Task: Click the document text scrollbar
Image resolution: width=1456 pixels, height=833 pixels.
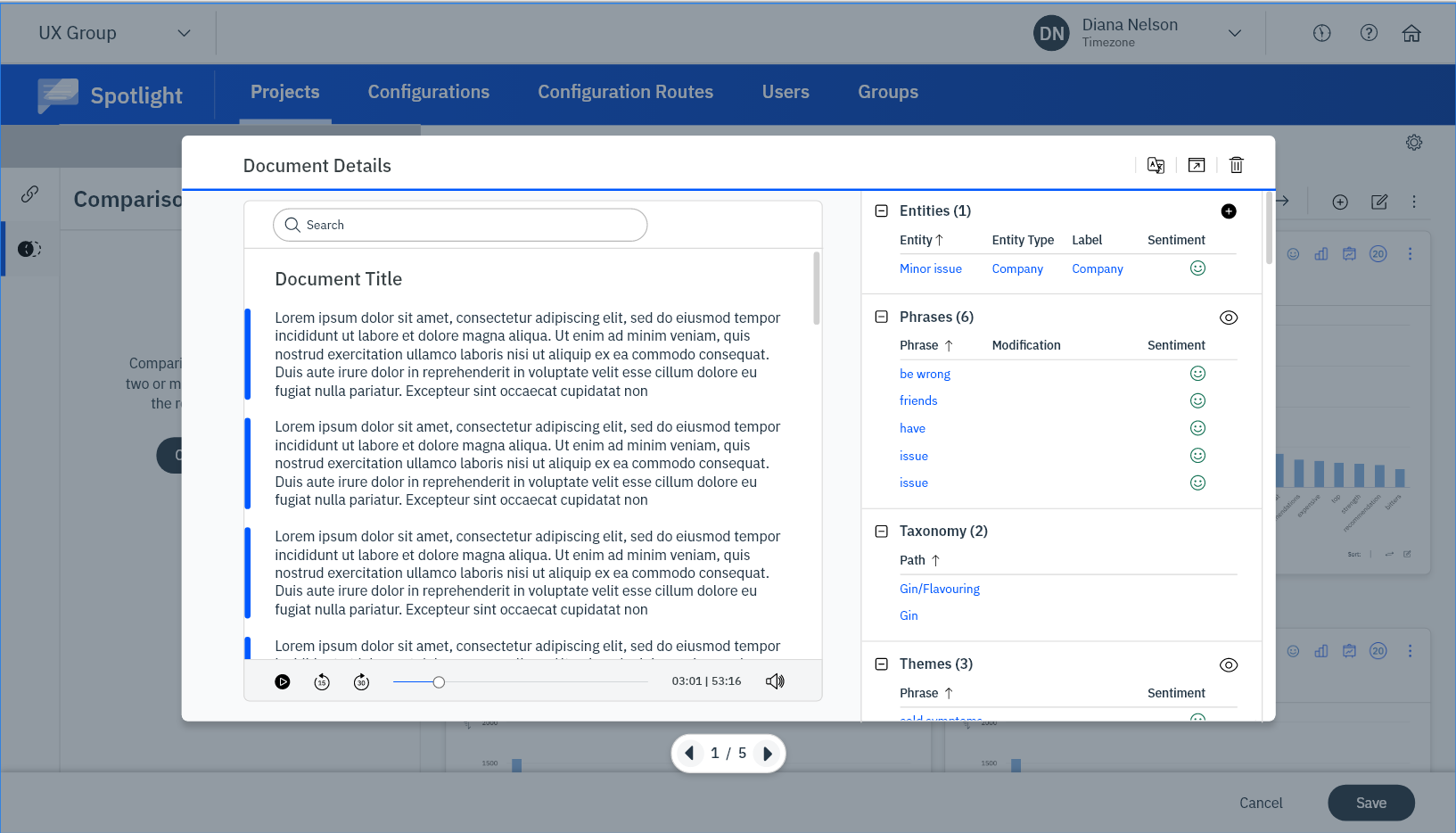Action: pos(816,288)
